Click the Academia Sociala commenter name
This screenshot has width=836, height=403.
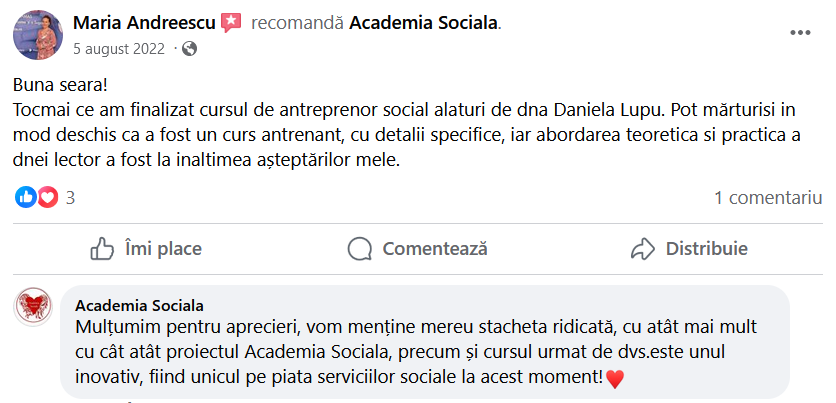(139, 304)
